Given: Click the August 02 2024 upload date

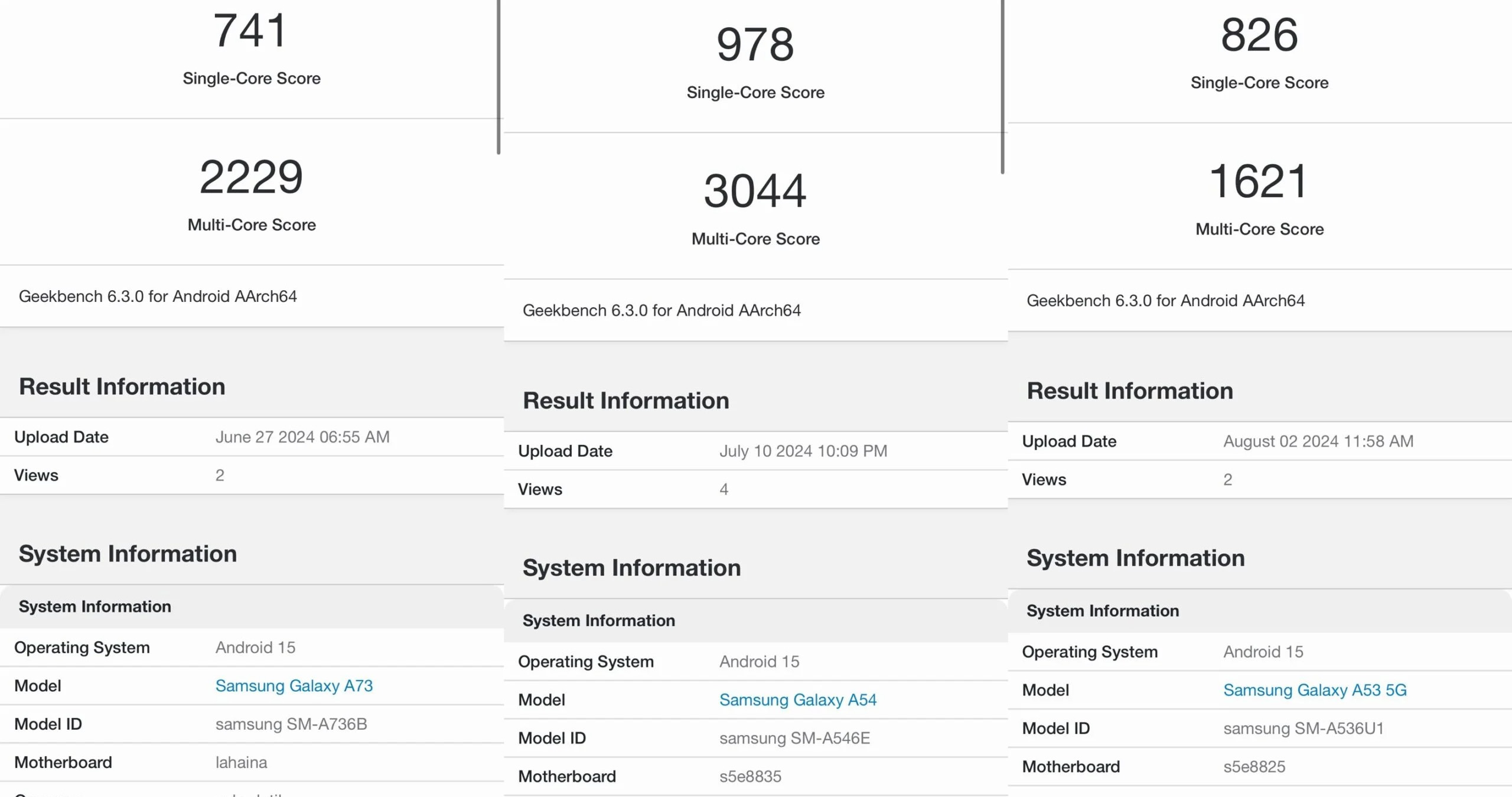Looking at the screenshot, I should tap(1318, 441).
